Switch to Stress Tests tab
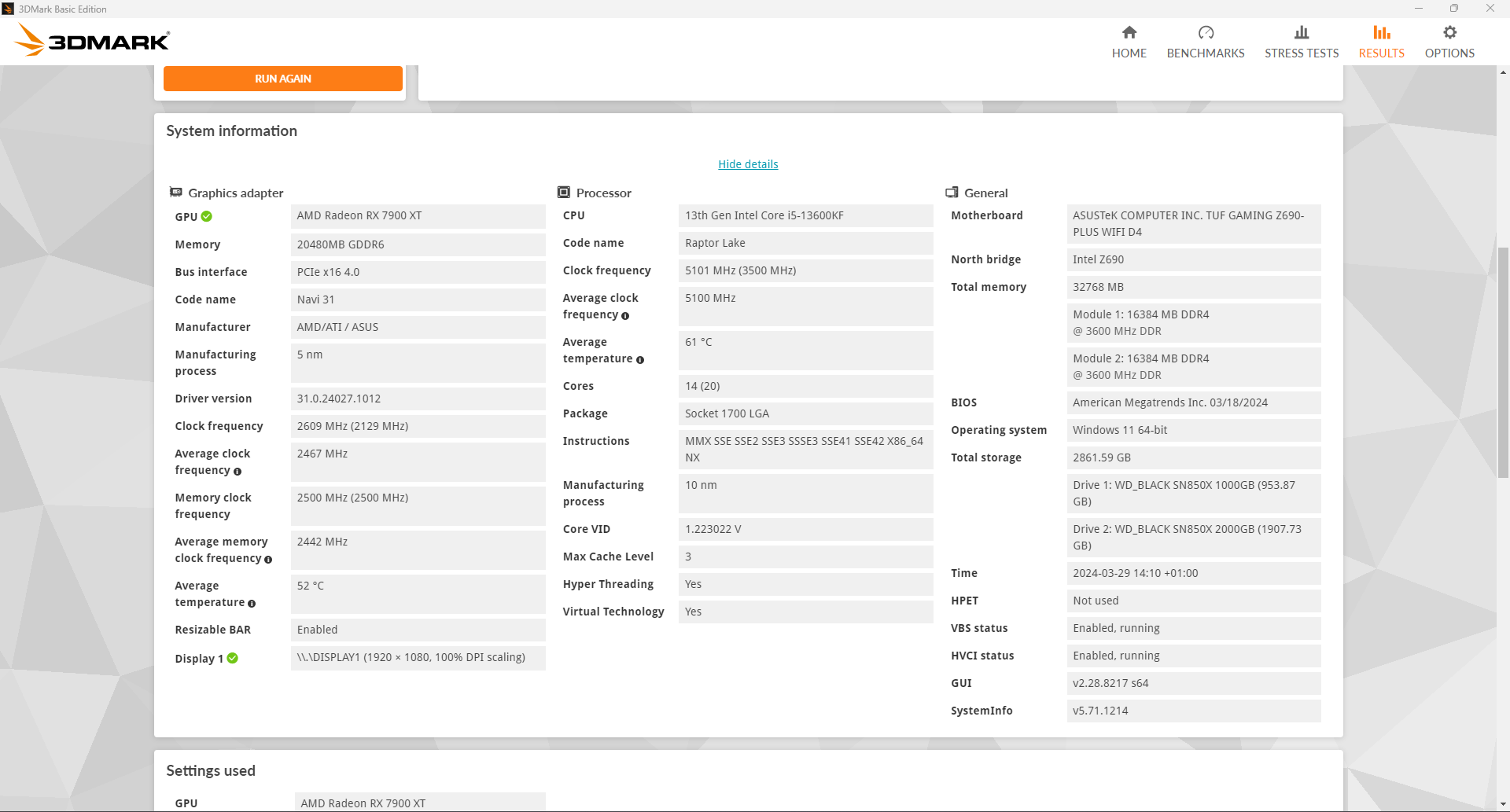This screenshot has height=812, width=1510. click(1301, 42)
